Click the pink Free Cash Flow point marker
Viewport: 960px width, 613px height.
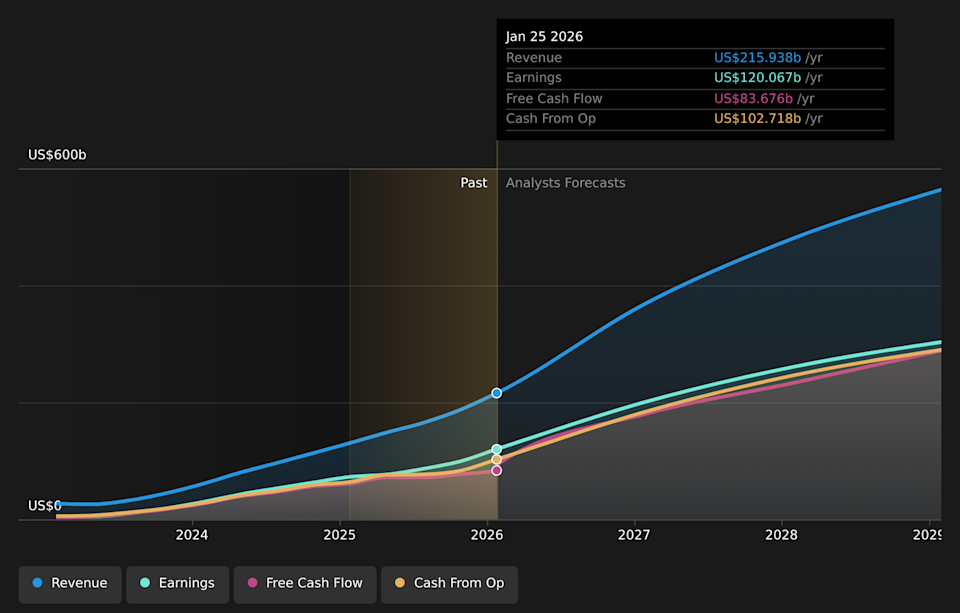496,470
